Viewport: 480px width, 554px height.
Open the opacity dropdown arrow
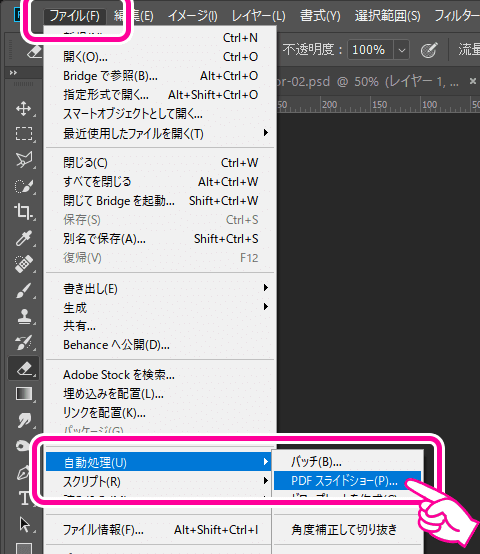(x=402, y=50)
